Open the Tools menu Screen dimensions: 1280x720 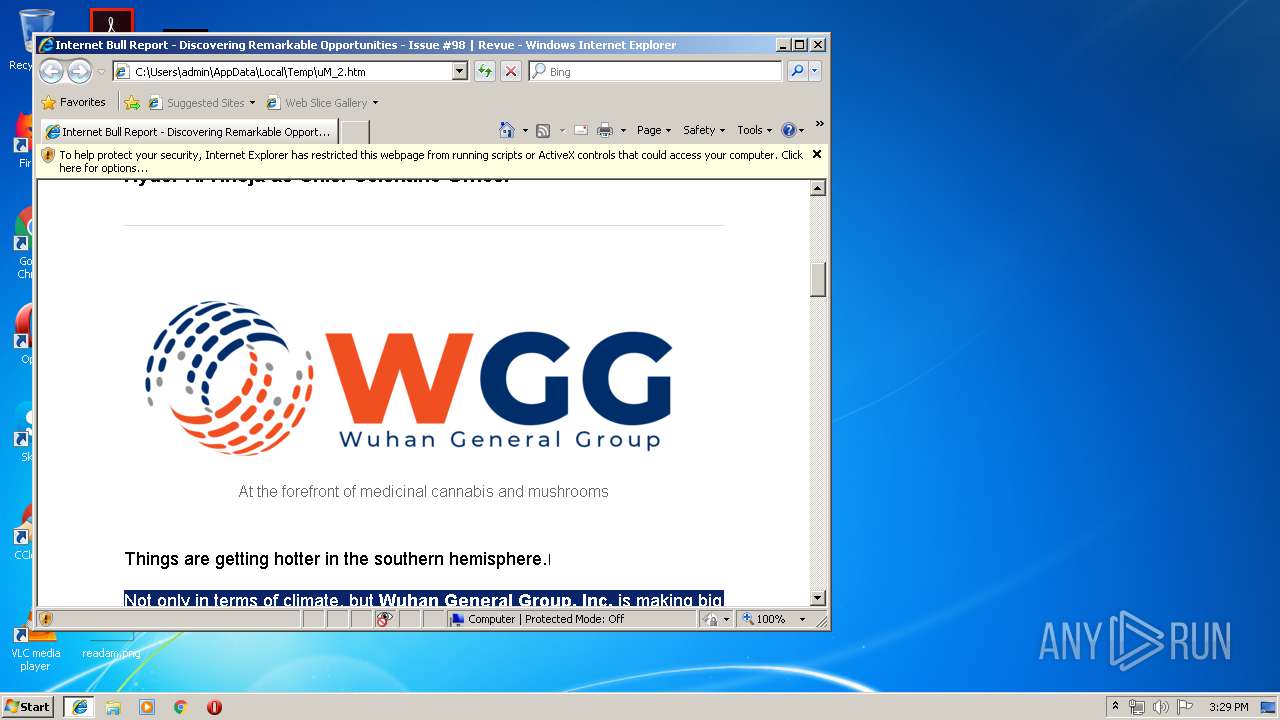755,130
